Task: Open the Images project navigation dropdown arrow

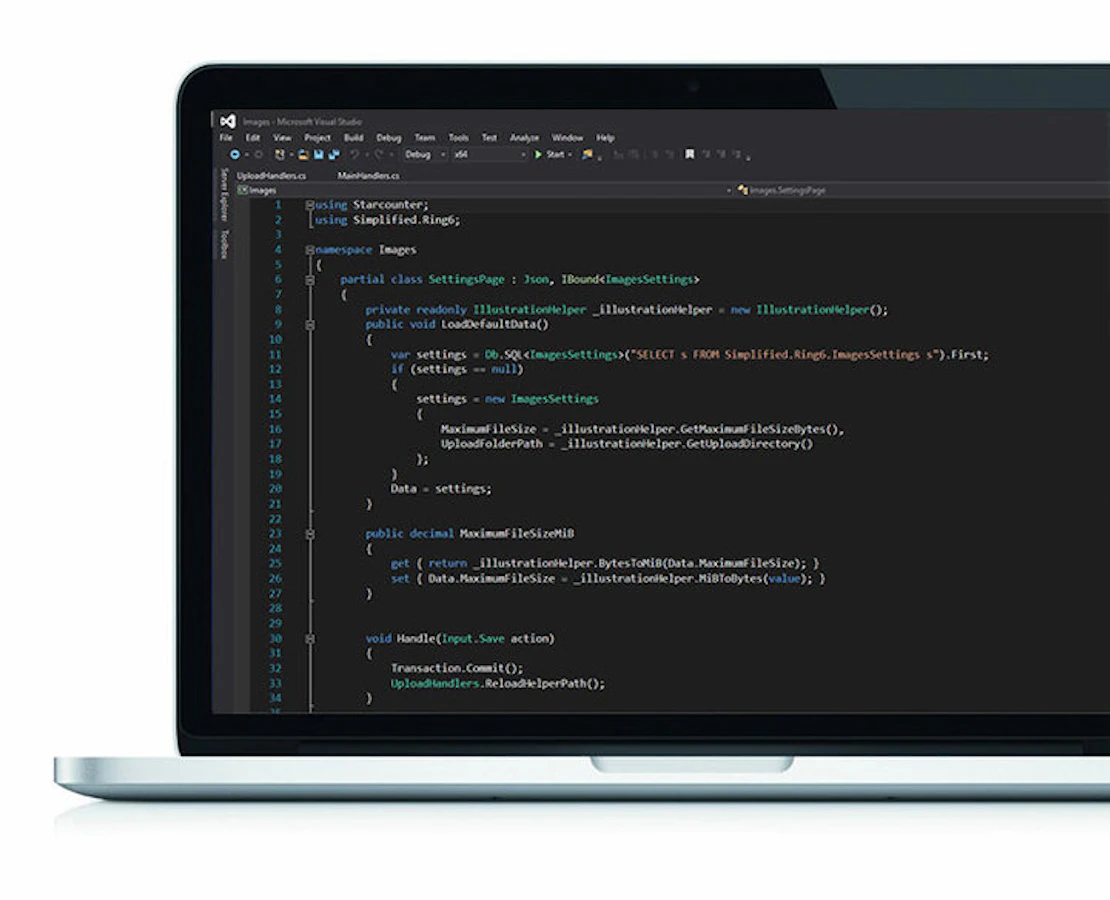Action: pos(728,190)
